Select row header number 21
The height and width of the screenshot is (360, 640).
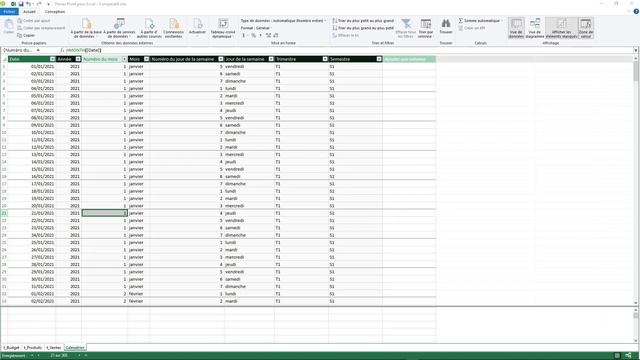point(4,213)
